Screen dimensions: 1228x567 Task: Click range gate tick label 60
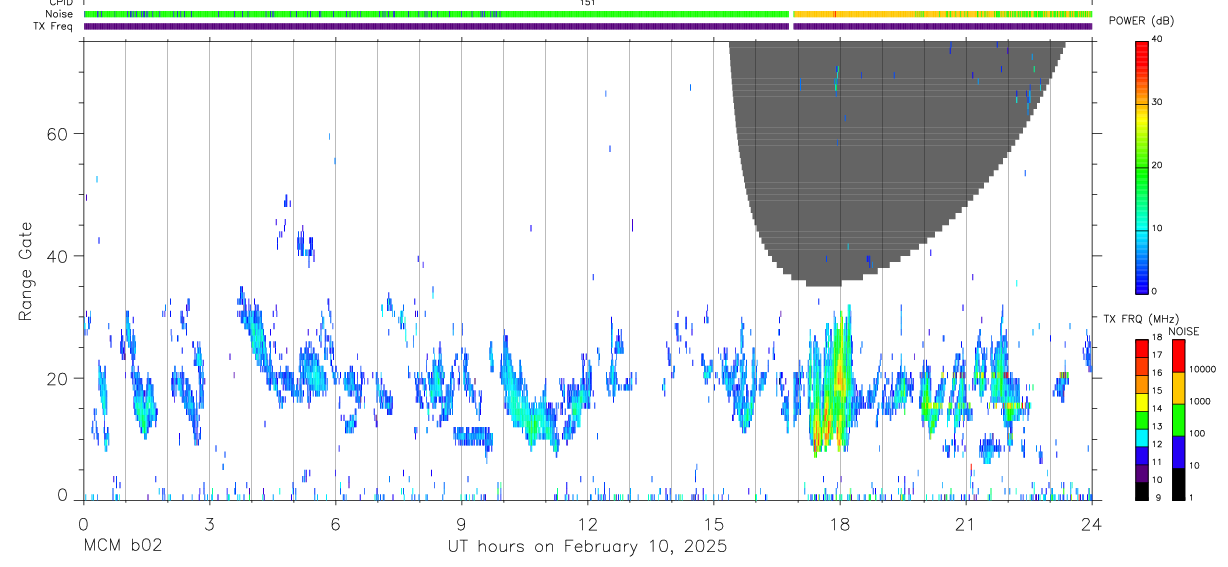click(56, 134)
